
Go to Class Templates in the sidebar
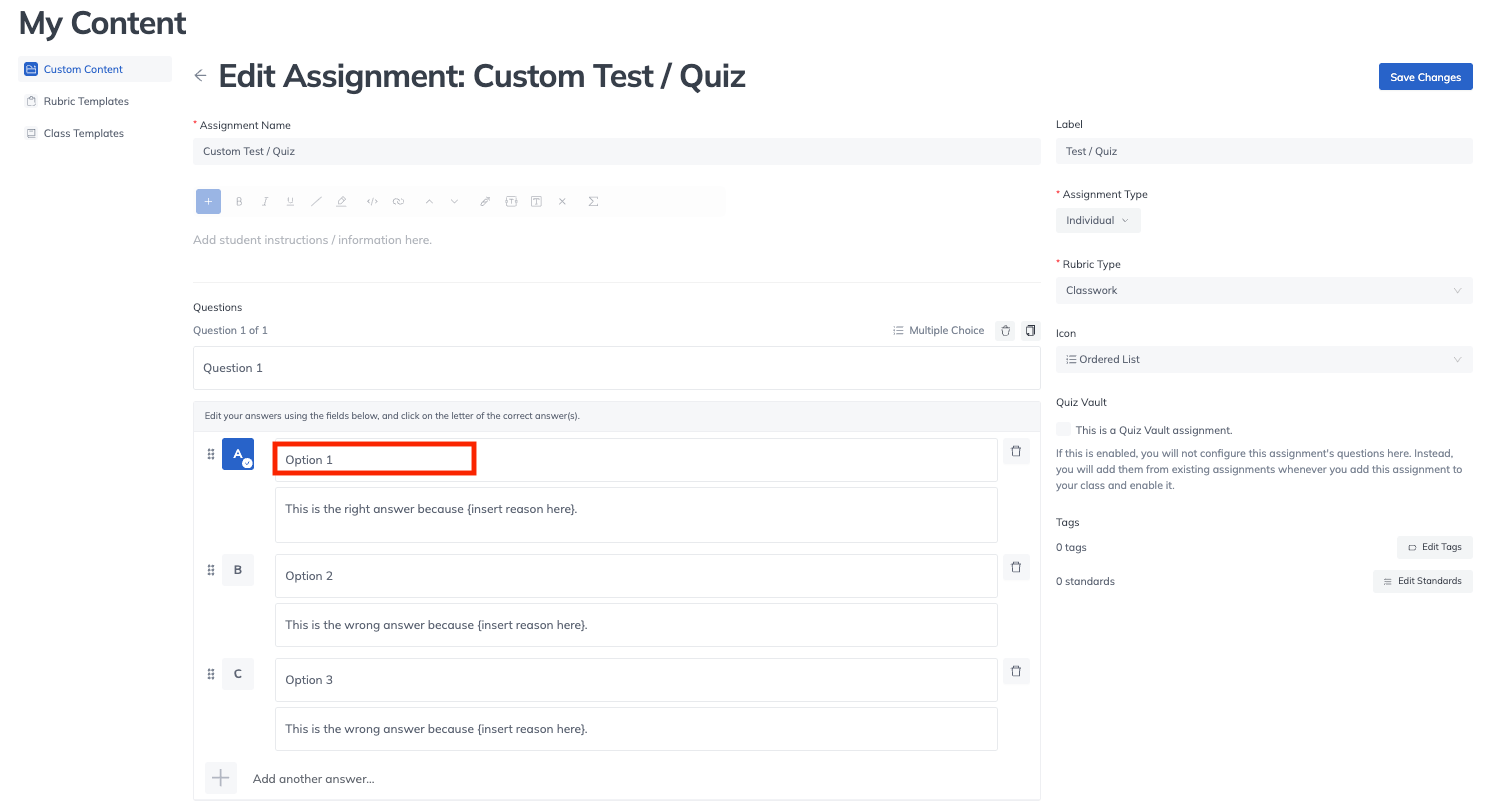84,133
